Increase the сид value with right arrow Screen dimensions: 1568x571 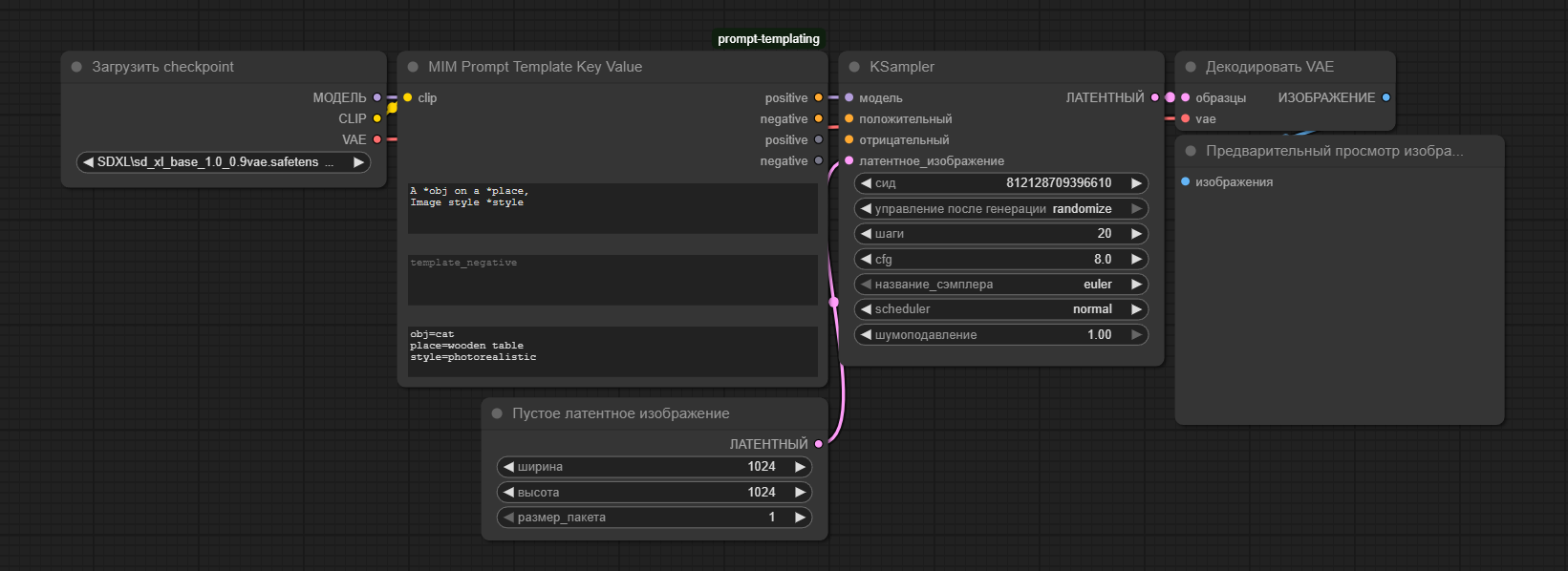1137,183
